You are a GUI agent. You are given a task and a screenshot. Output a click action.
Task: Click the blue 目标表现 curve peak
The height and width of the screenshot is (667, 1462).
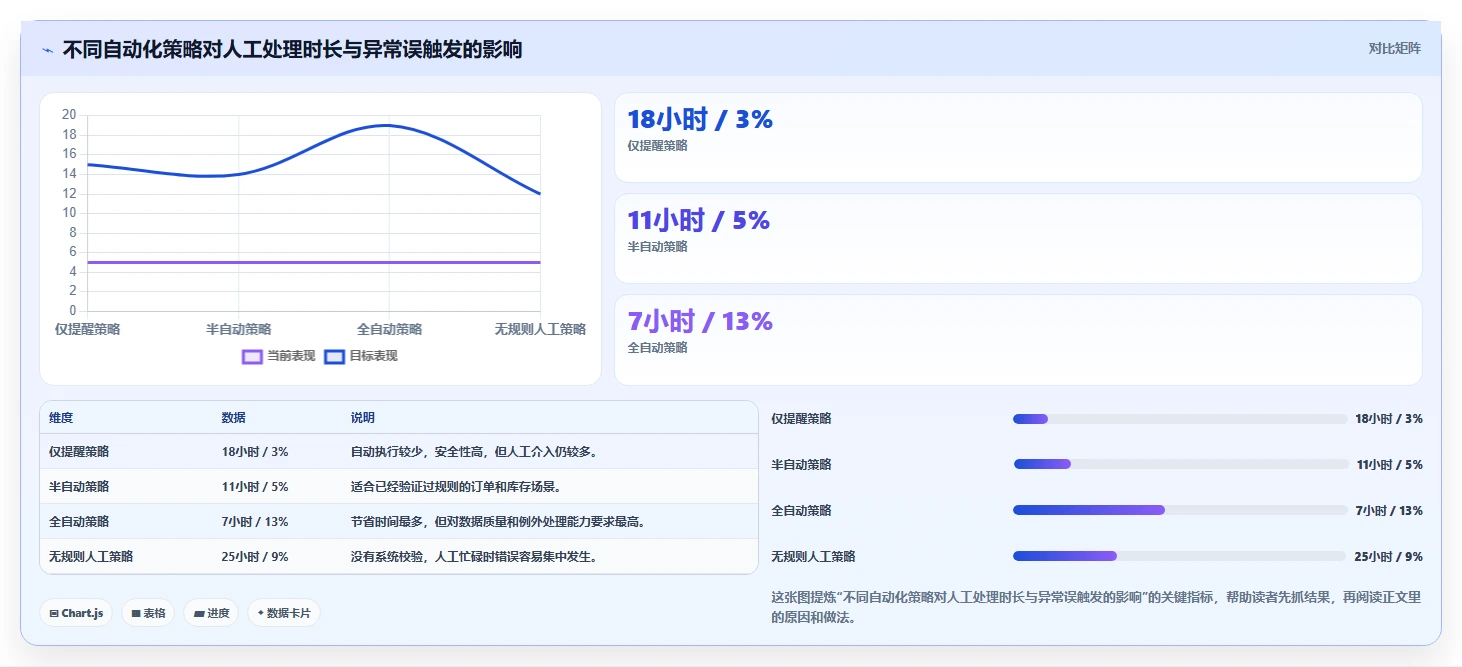click(386, 125)
